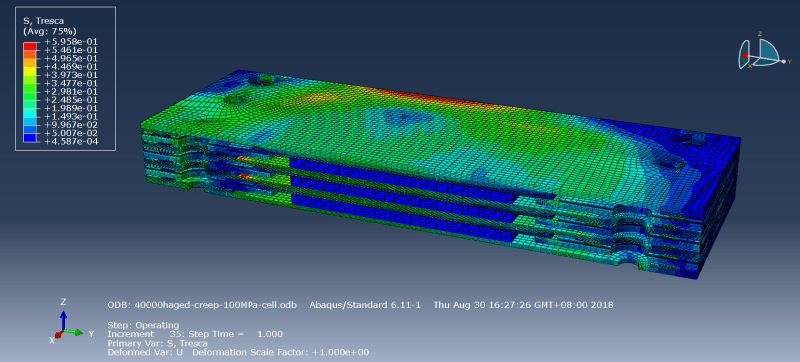Click the legend value +5.461e-01

coord(72,50)
